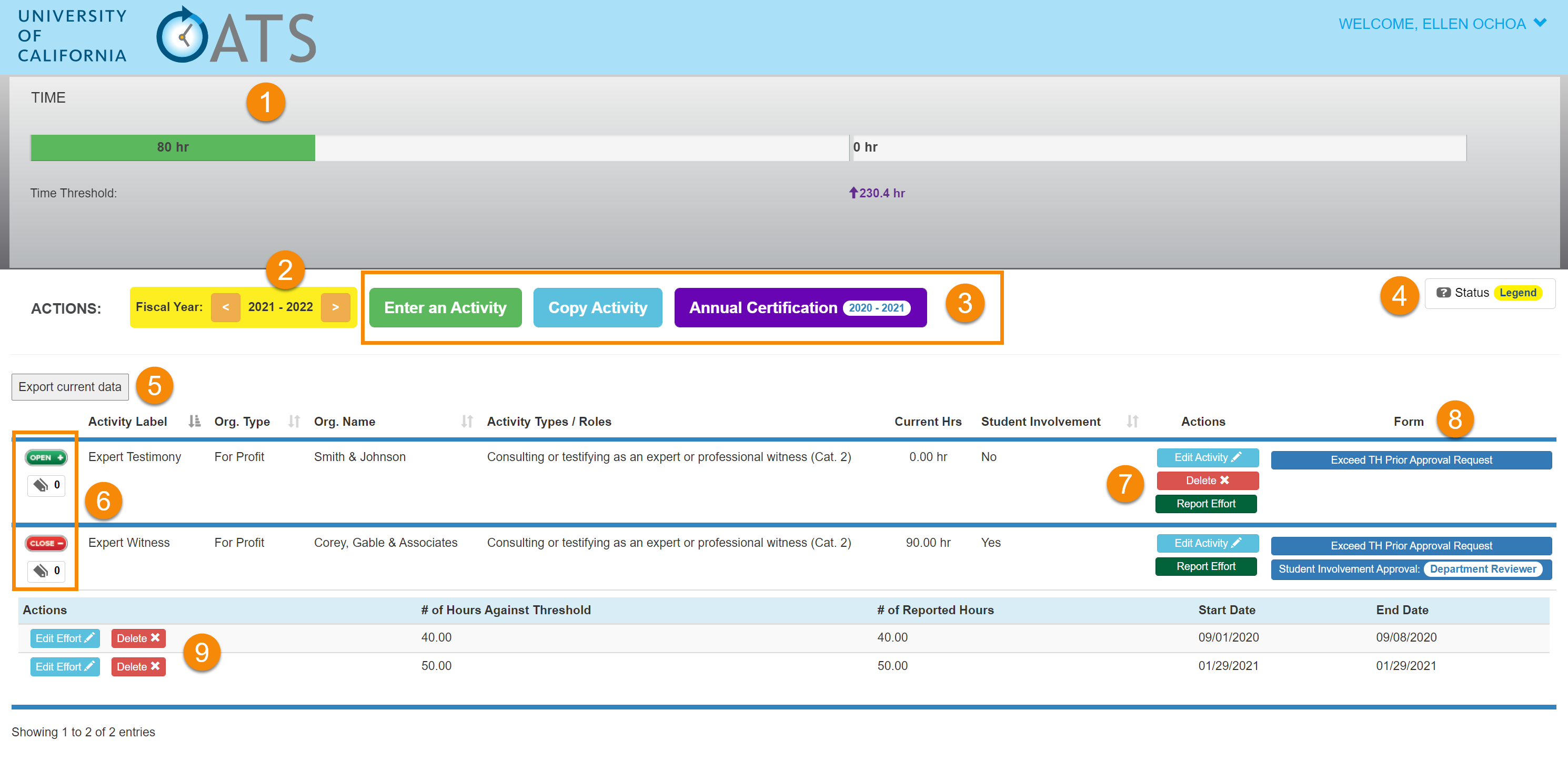Go to next fiscal year
Image resolution: width=1568 pixels, height=760 pixels.
click(x=335, y=307)
